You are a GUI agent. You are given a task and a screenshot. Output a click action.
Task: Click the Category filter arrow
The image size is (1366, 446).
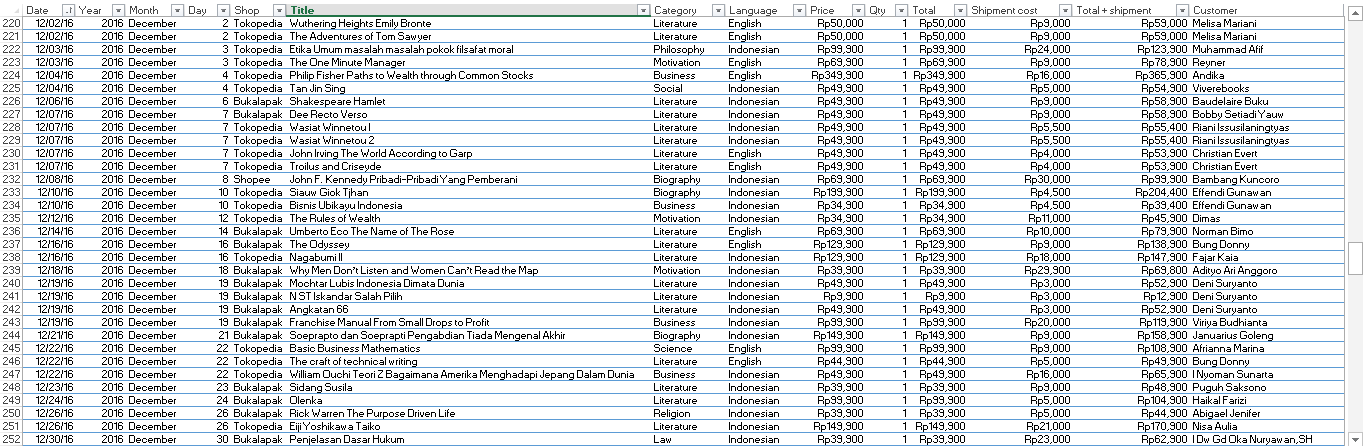[x=717, y=10]
